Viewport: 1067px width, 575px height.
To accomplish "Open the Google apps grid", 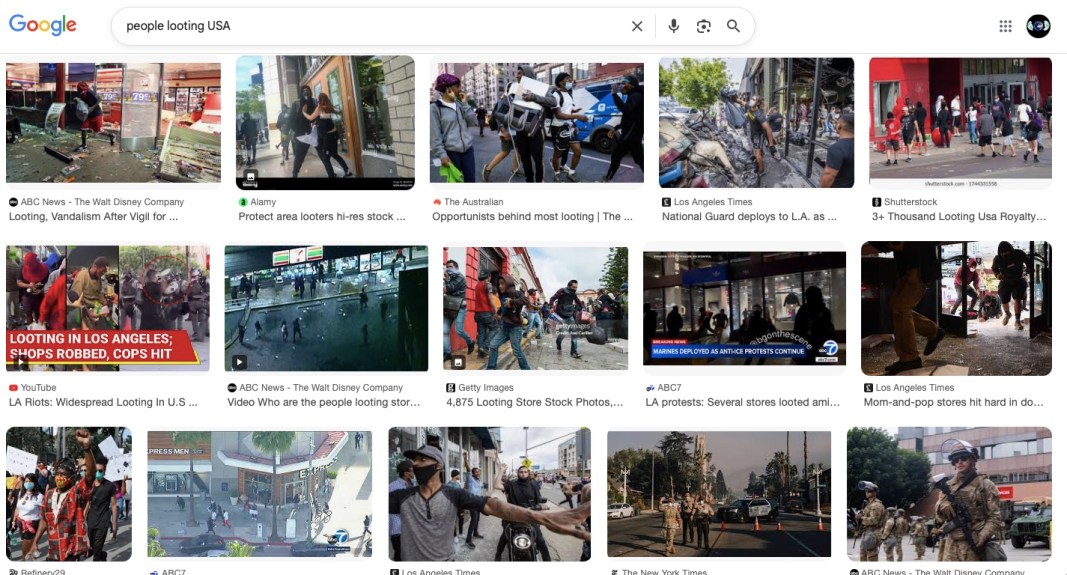I will [x=1005, y=26].
